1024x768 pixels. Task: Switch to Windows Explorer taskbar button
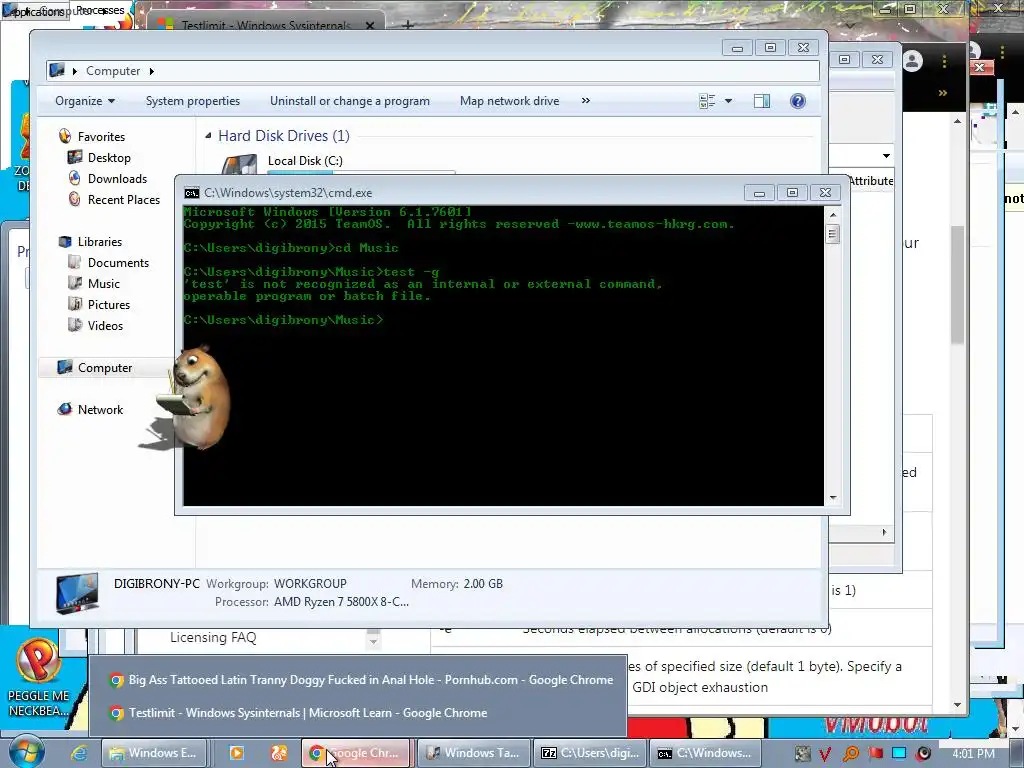(153, 753)
